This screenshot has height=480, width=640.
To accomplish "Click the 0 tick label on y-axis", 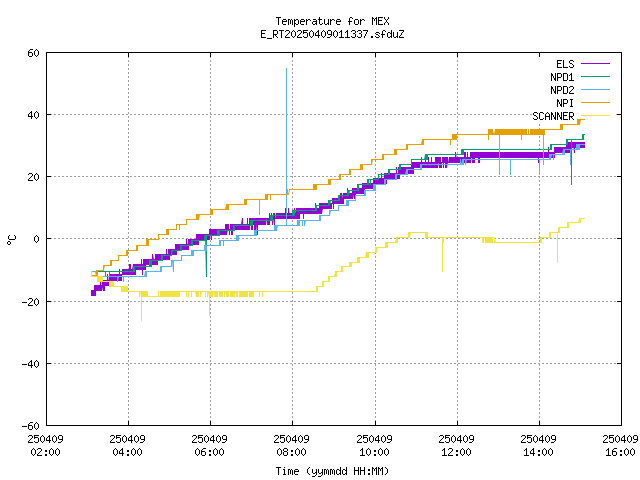I will [x=36, y=239].
